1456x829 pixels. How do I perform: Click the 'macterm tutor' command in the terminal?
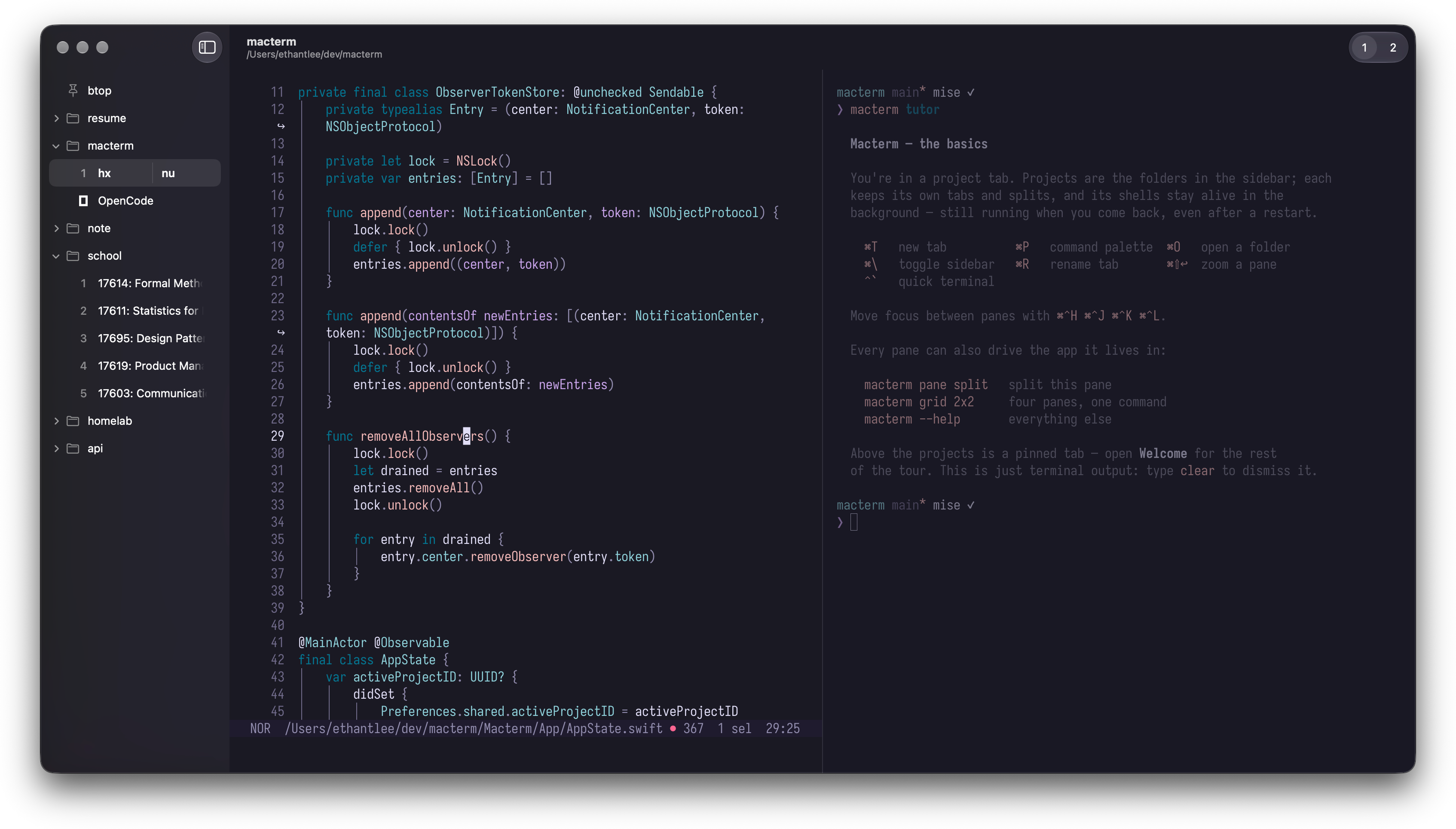coord(894,109)
